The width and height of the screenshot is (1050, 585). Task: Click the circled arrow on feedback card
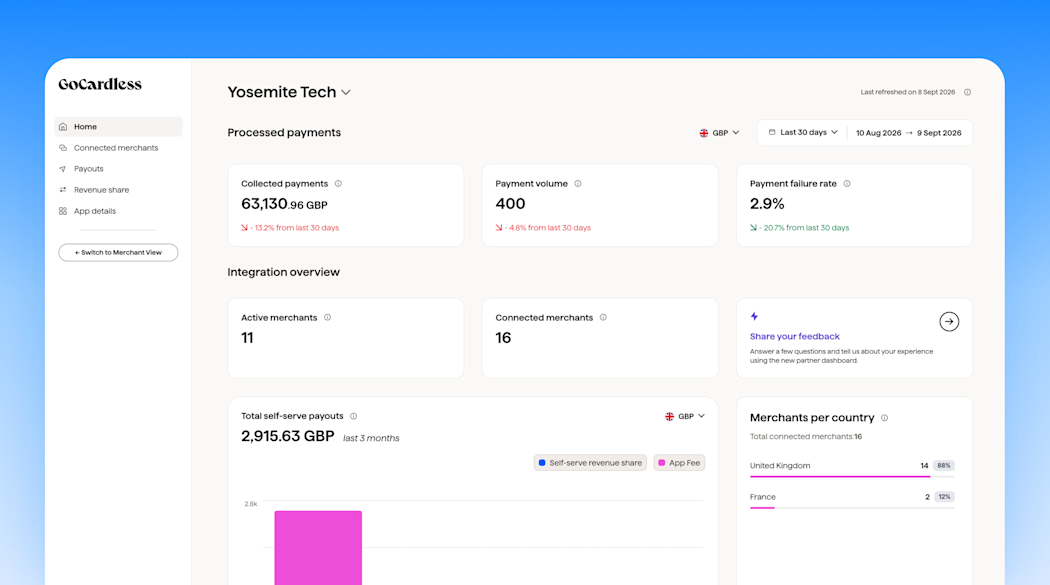click(949, 322)
